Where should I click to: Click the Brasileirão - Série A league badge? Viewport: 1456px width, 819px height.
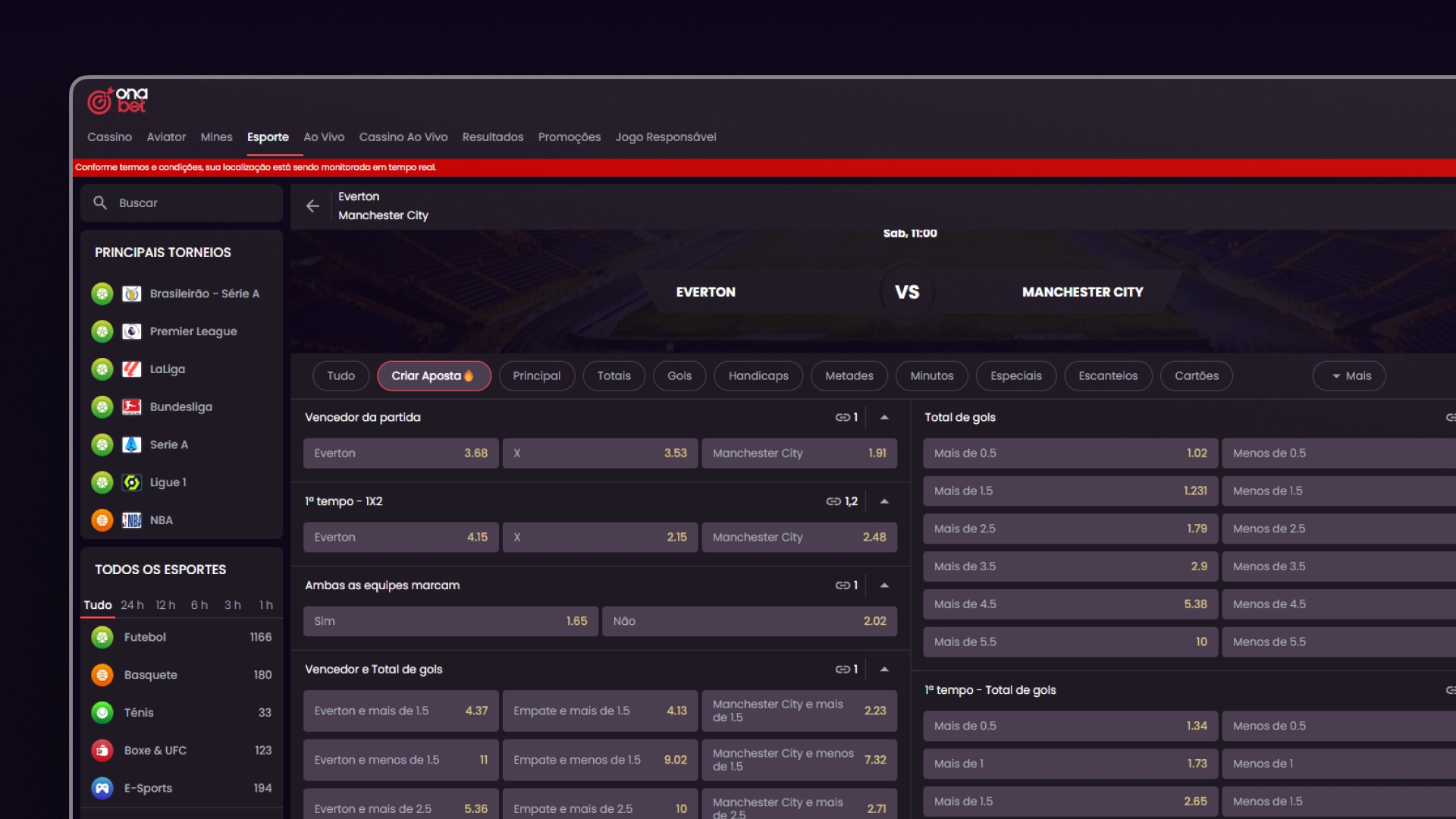131,293
